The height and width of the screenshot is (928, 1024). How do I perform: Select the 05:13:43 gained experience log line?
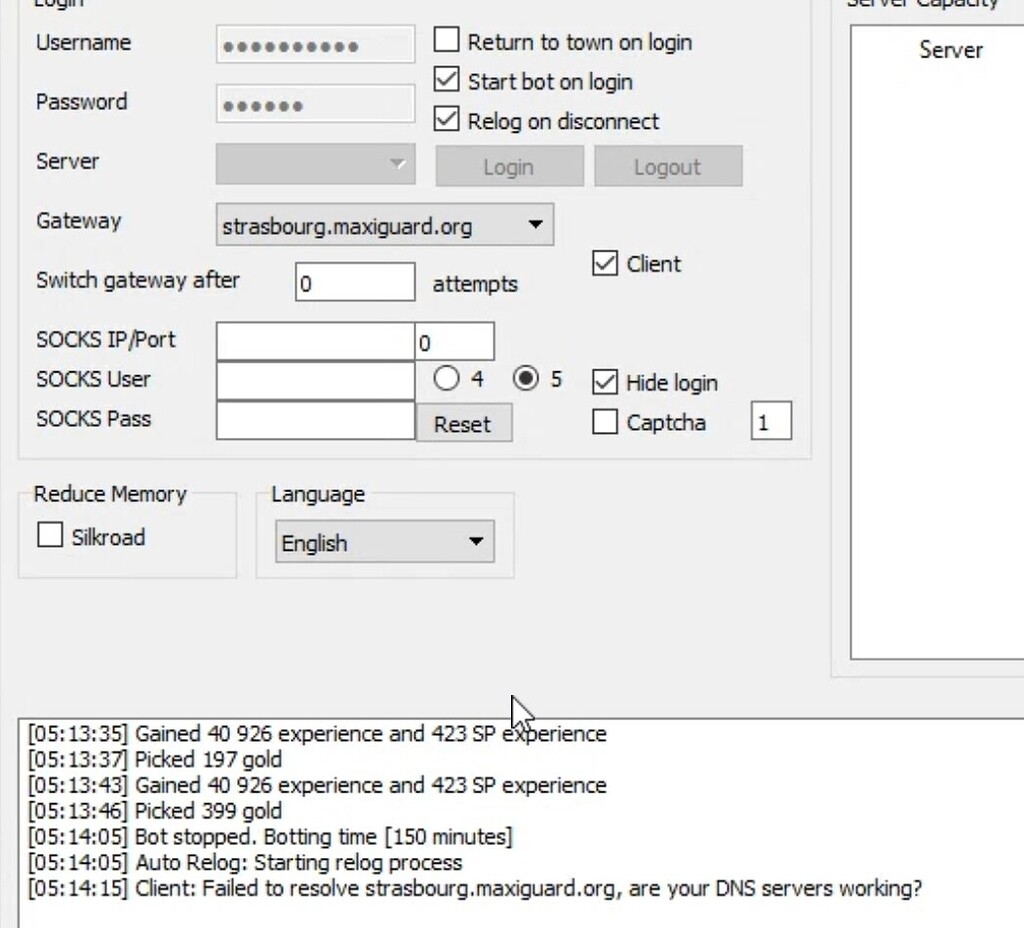[317, 785]
